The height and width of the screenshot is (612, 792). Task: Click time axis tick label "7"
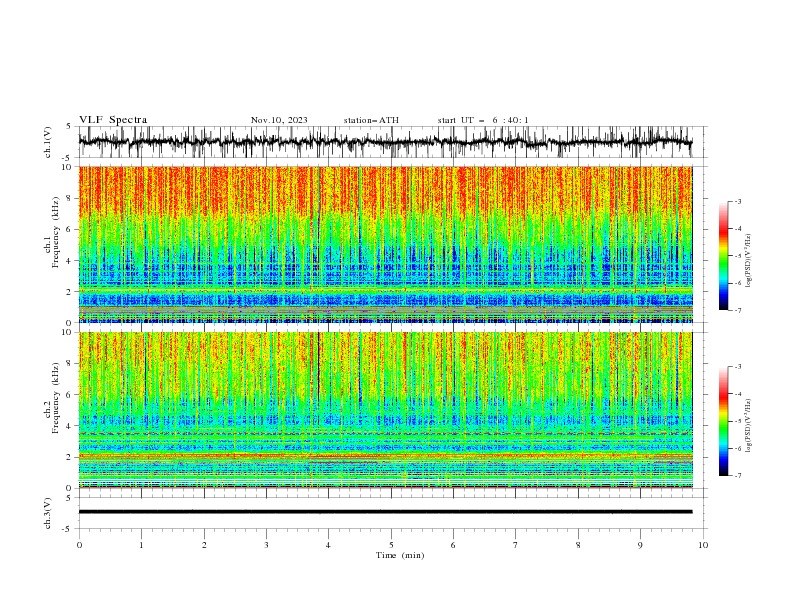click(x=516, y=545)
